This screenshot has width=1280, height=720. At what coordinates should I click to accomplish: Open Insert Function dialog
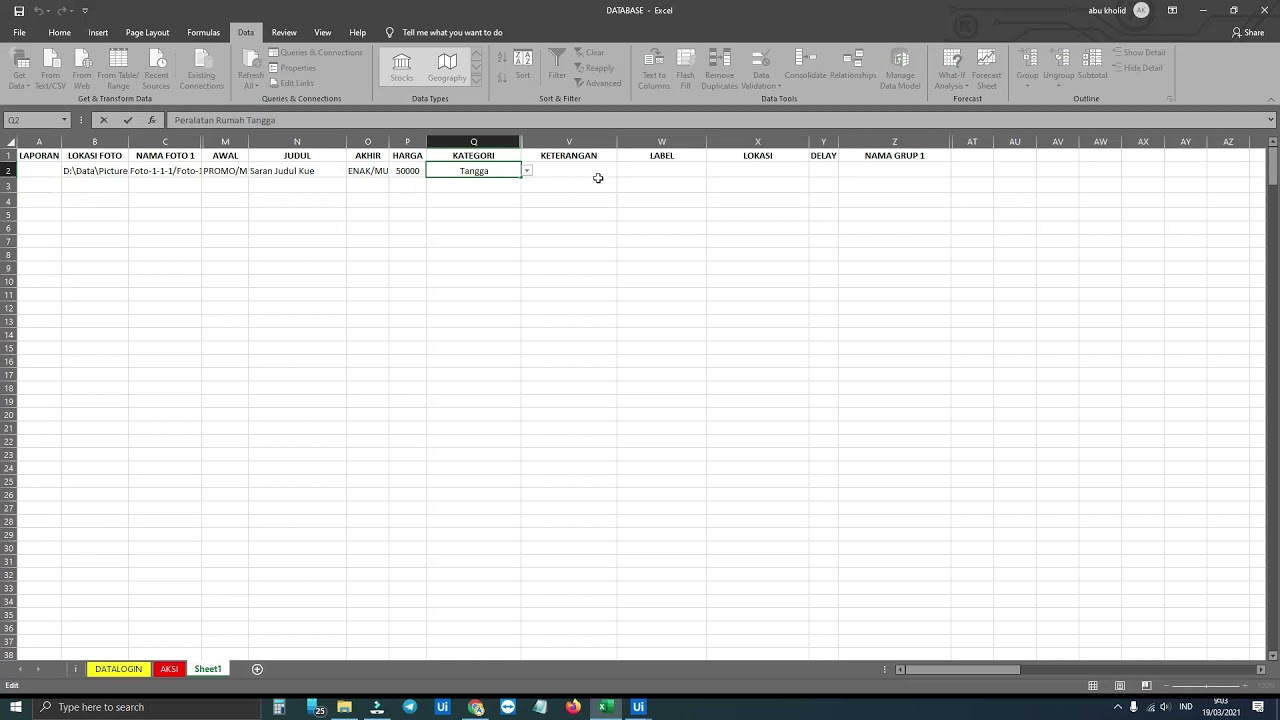[152, 120]
